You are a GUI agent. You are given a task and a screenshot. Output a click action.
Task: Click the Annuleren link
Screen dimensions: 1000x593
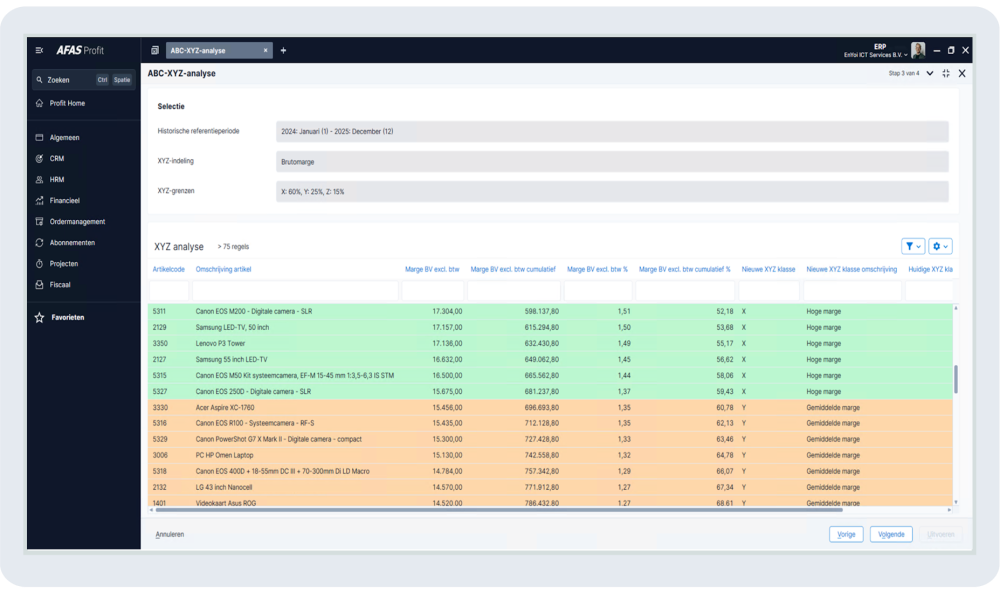tap(170, 534)
